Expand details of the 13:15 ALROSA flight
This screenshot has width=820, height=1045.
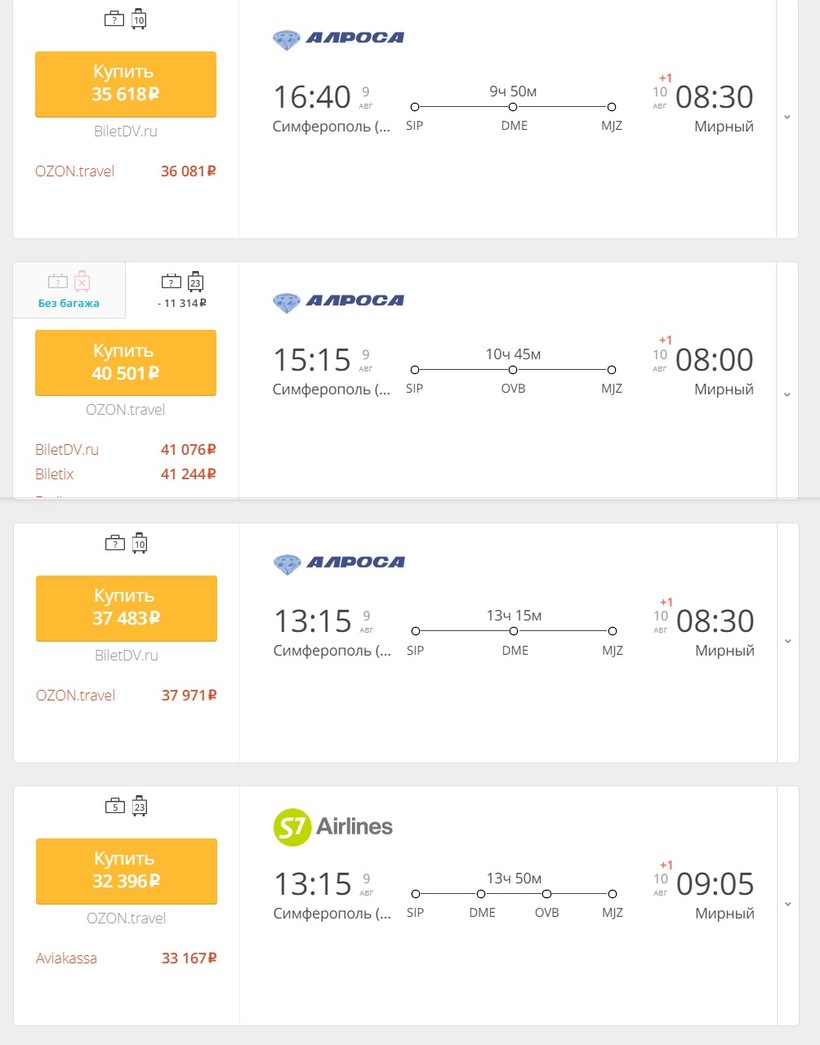click(x=787, y=641)
